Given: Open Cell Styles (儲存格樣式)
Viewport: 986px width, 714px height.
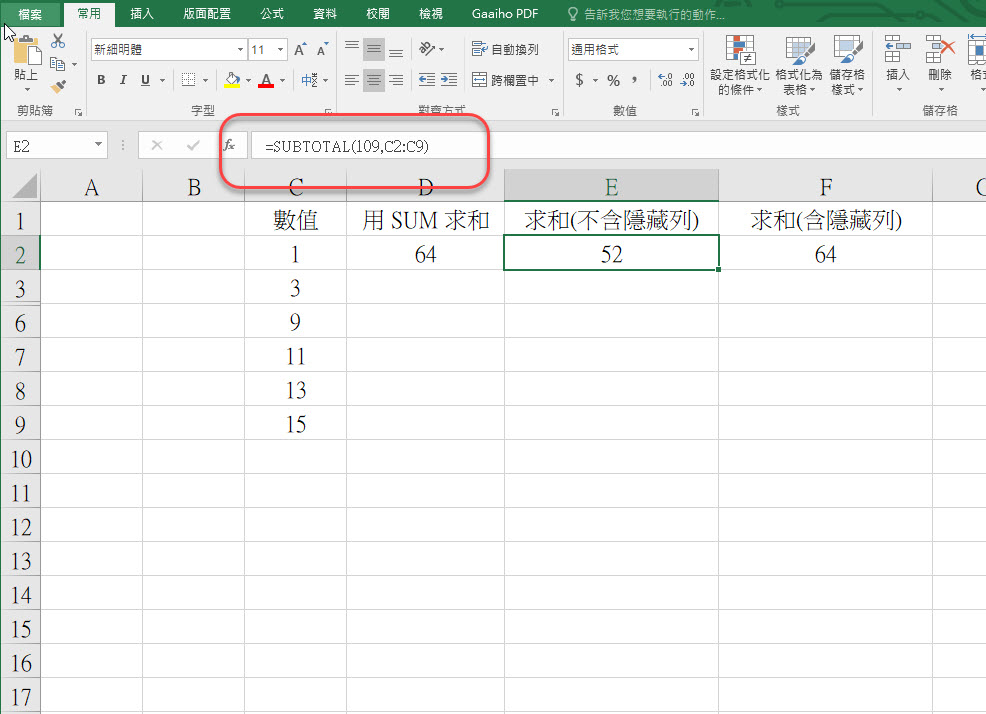Looking at the screenshot, I should [847, 65].
